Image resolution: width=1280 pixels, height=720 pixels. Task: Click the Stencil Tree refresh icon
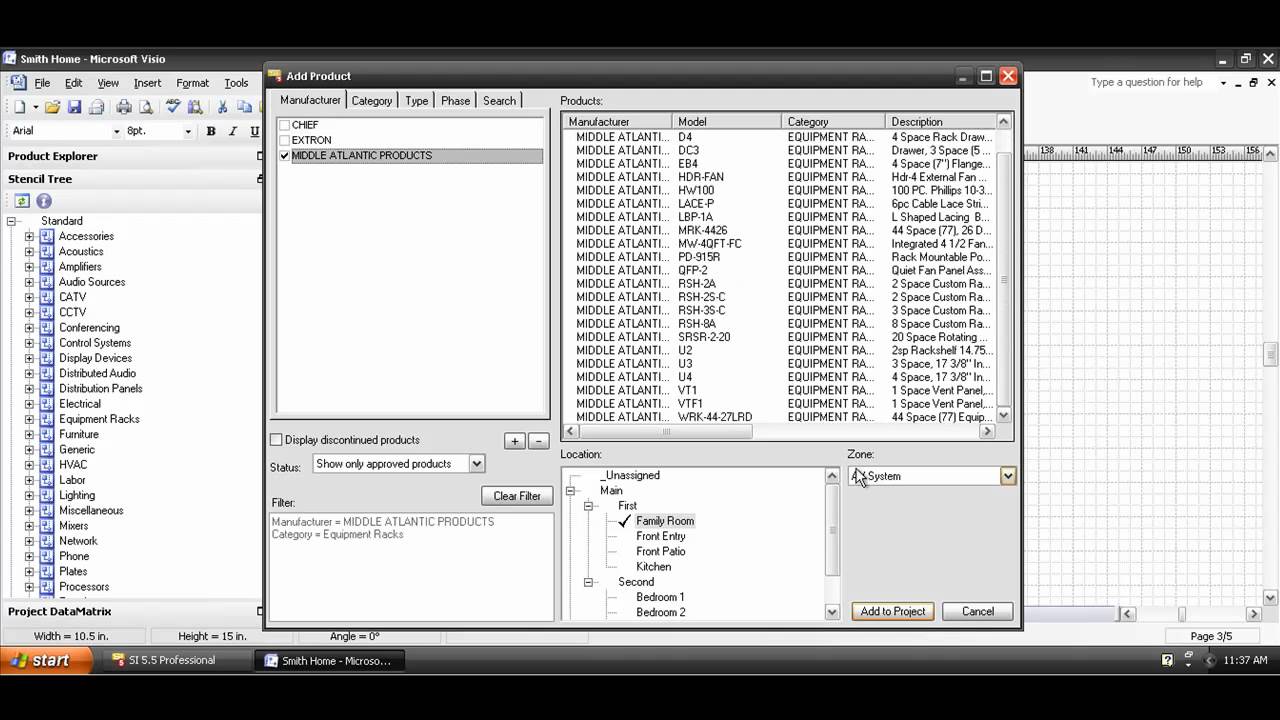point(22,201)
